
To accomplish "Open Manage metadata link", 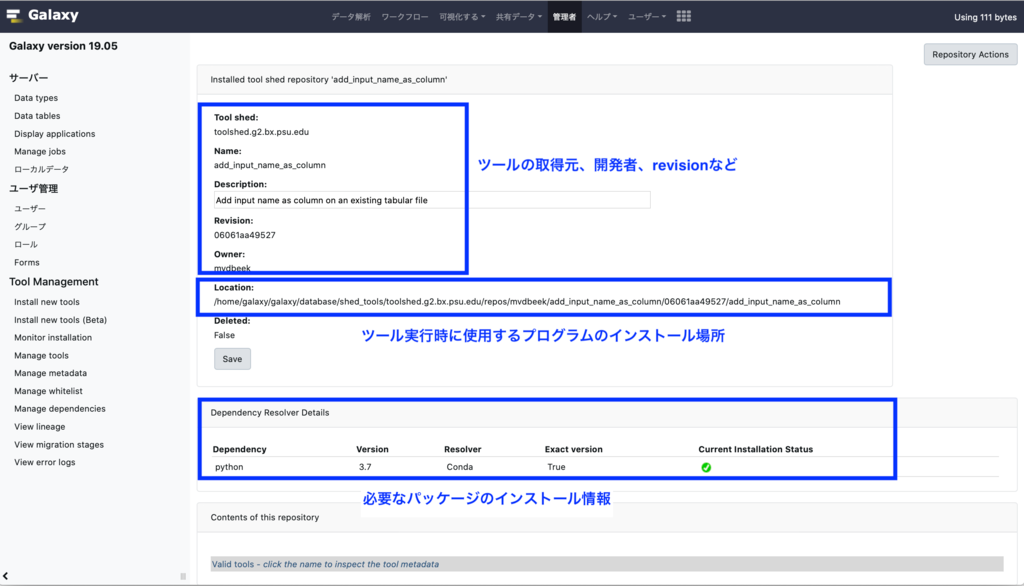I will coord(50,373).
